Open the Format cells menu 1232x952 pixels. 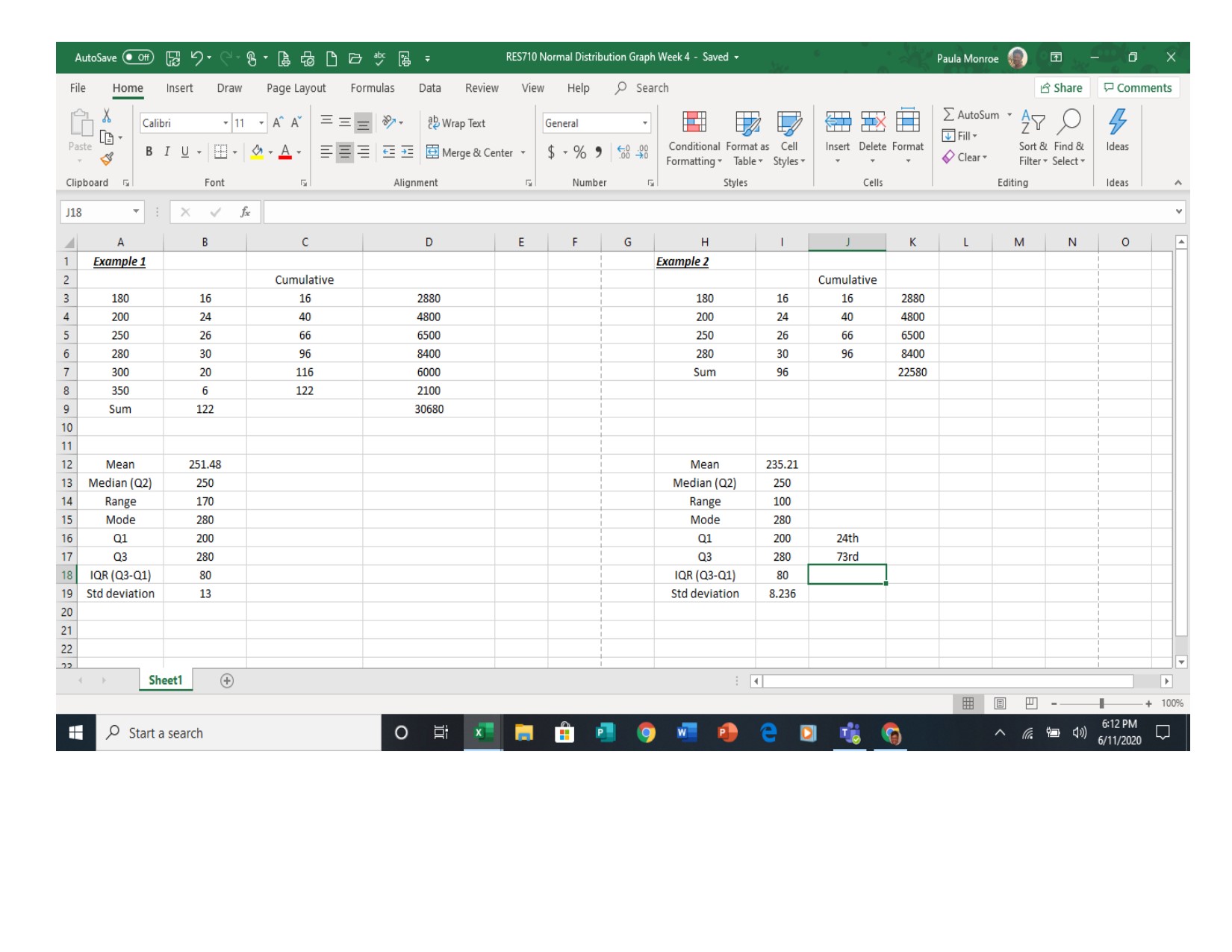point(908,138)
